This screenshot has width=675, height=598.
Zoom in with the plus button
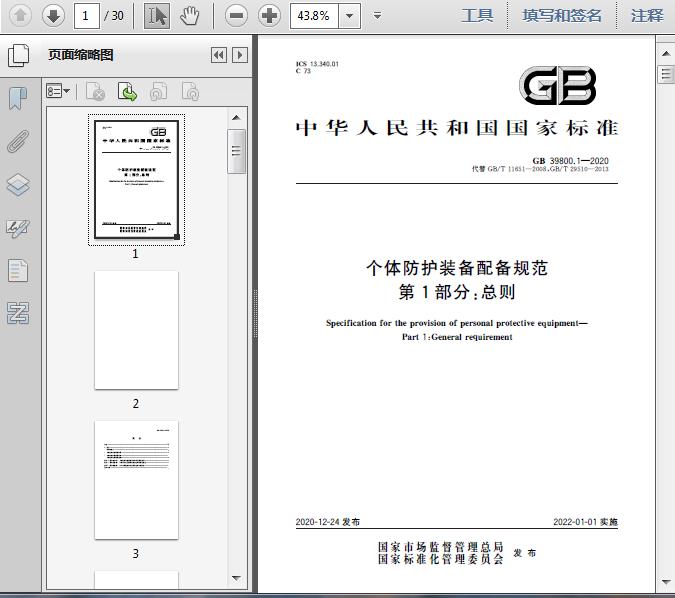(269, 16)
